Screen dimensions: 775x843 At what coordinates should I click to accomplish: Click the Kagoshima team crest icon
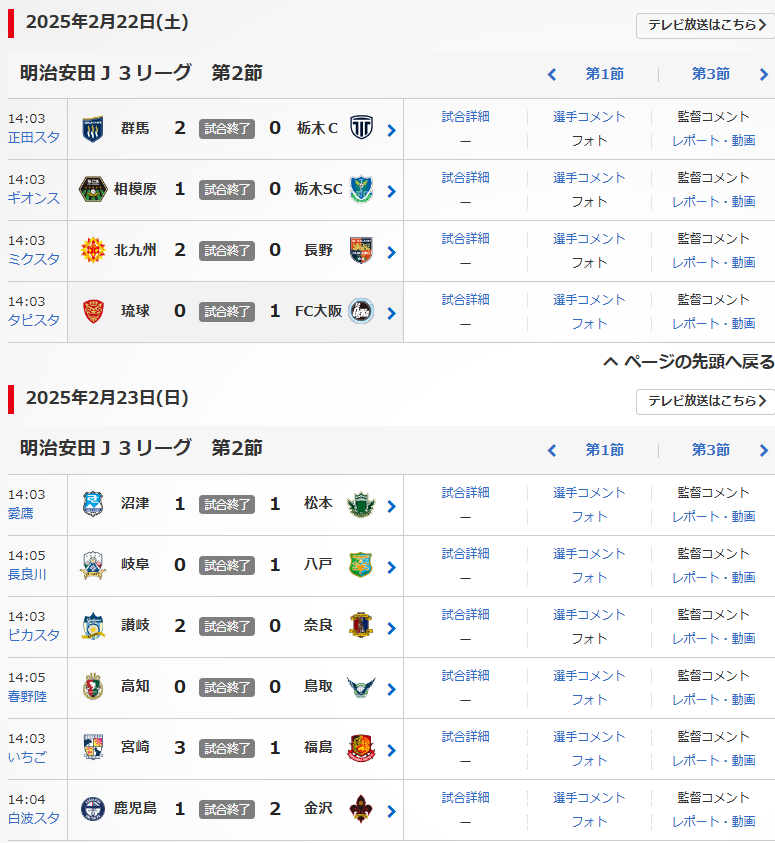tap(93, 809)
